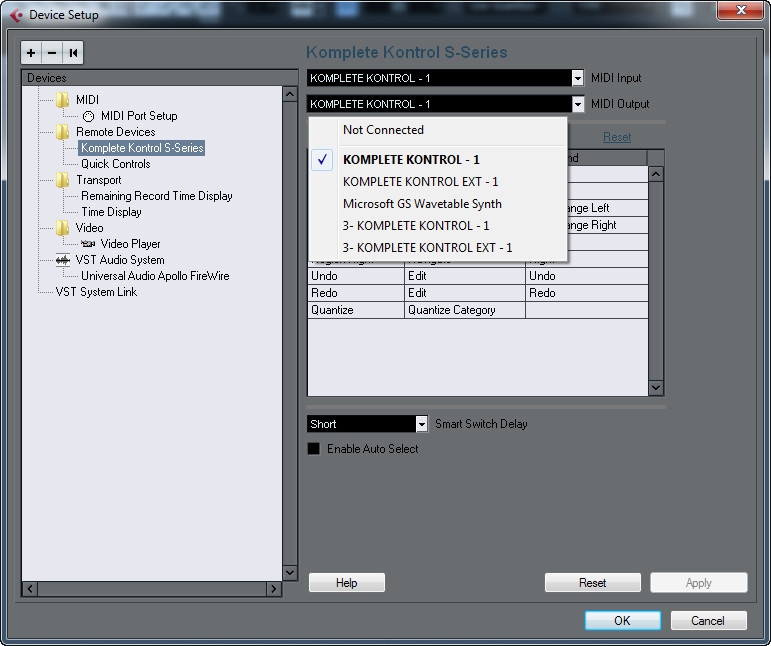Click the MIDI folder icon
771x646 pixels.
[62, 100]
